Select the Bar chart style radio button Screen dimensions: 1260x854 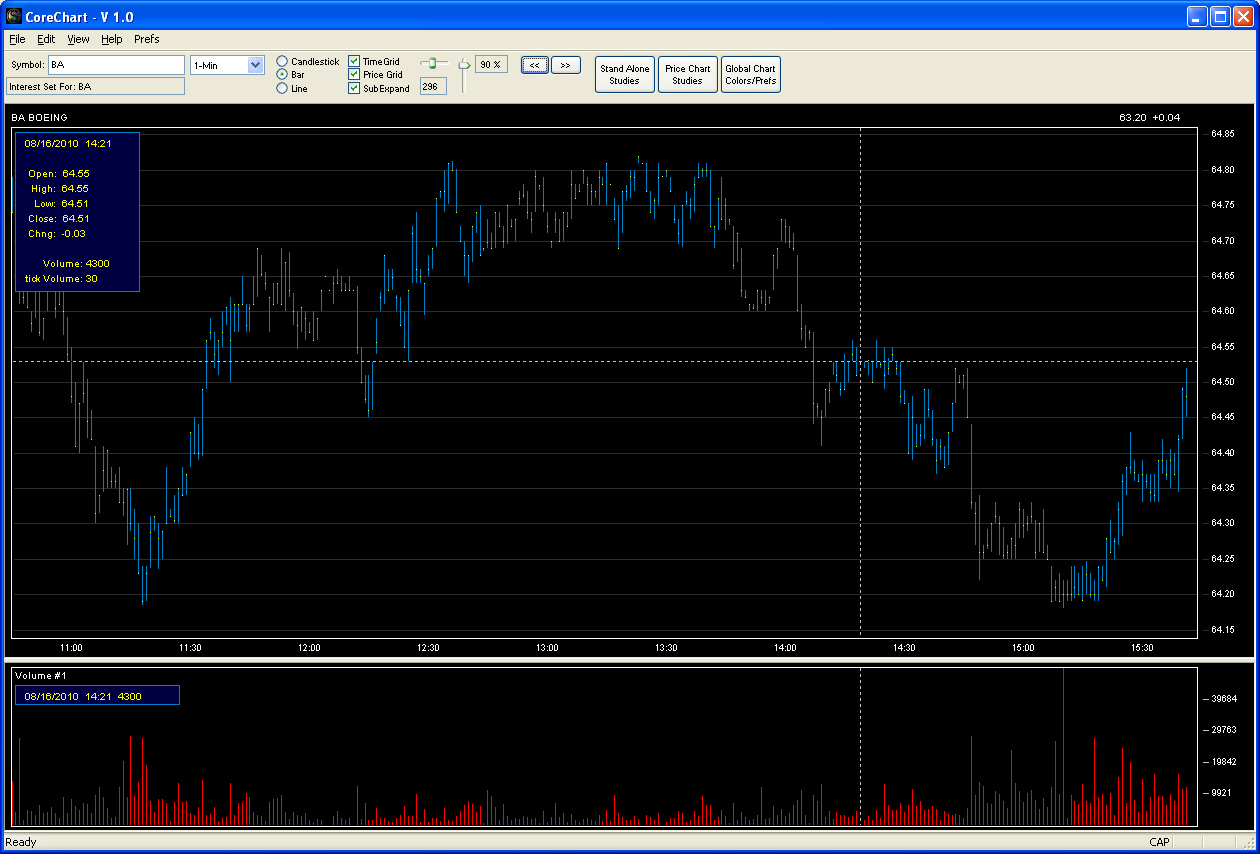[x=282, y=75]
